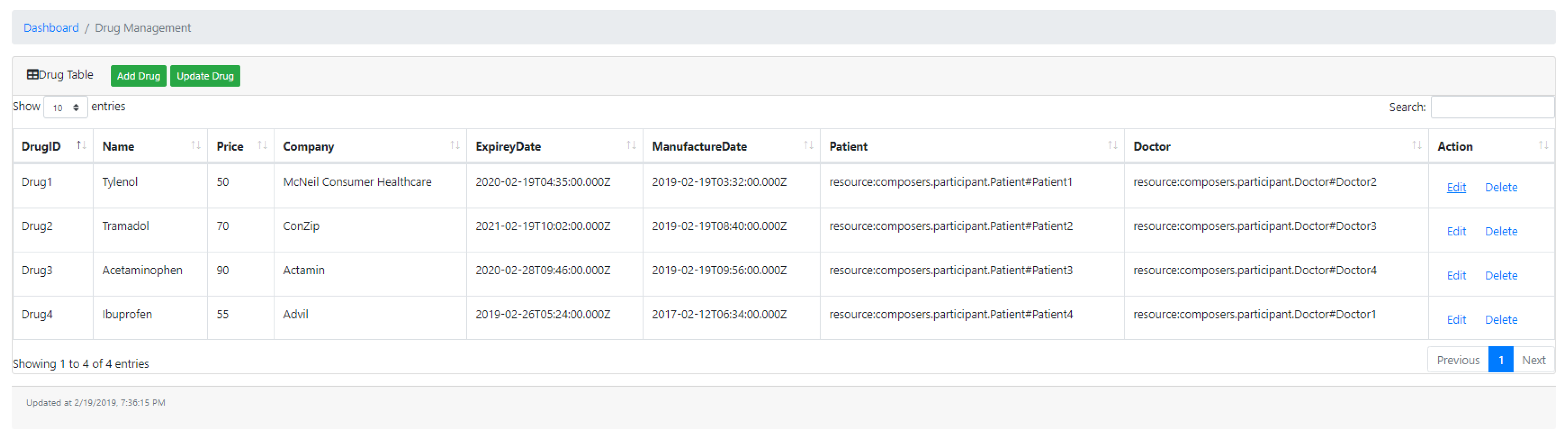Edit the Drug4 Ibuprofen row

pyautogui.click(x=1456, y=320)
